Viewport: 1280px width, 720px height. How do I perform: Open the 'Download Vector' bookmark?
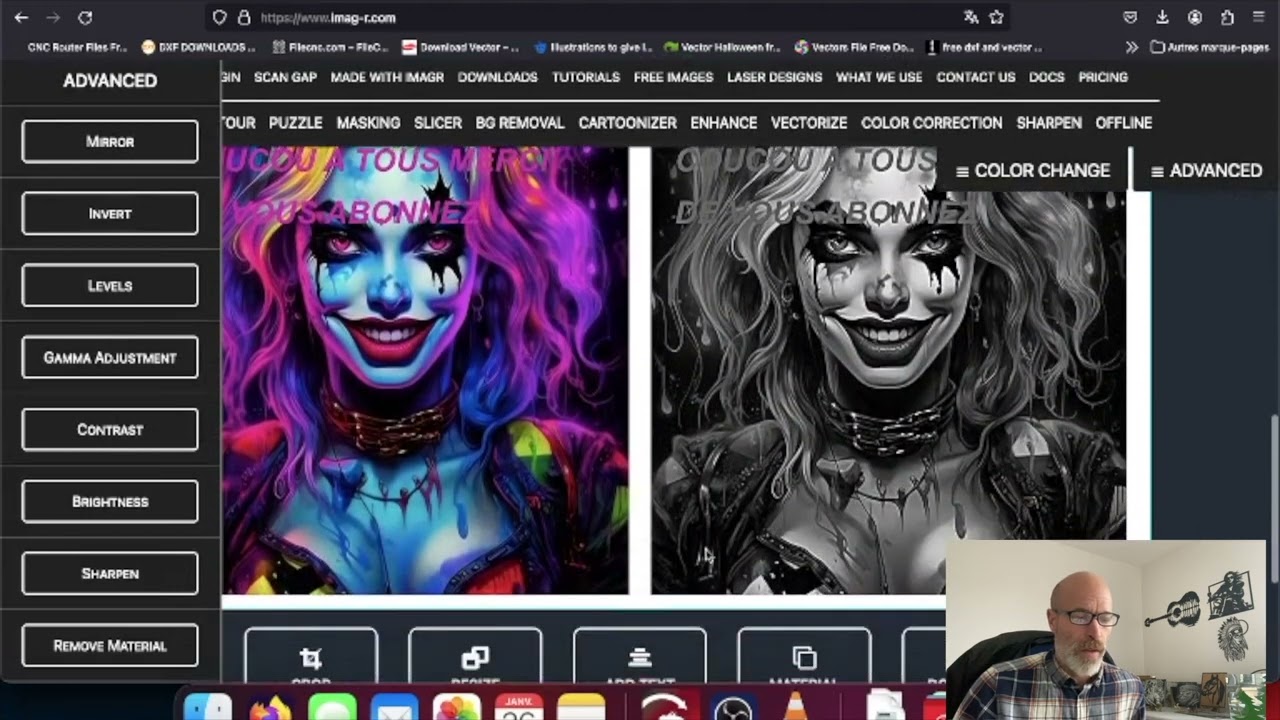pos(460,47)
